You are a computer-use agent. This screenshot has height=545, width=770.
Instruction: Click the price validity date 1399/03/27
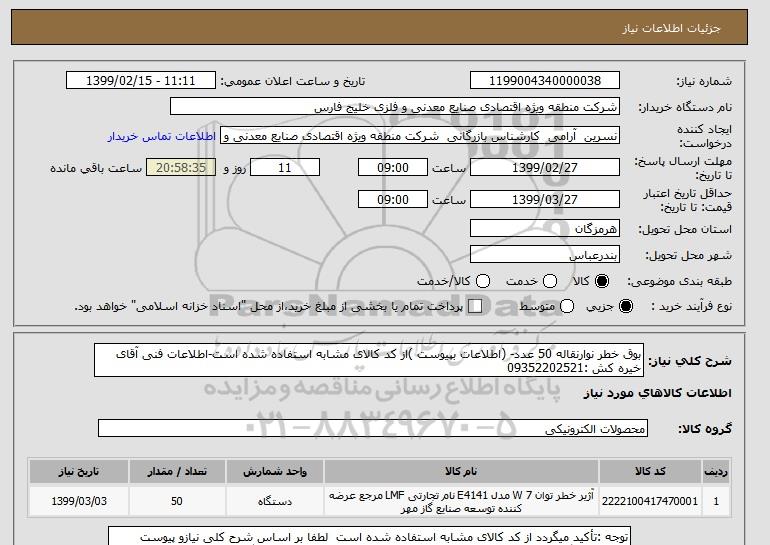[545, 199]
